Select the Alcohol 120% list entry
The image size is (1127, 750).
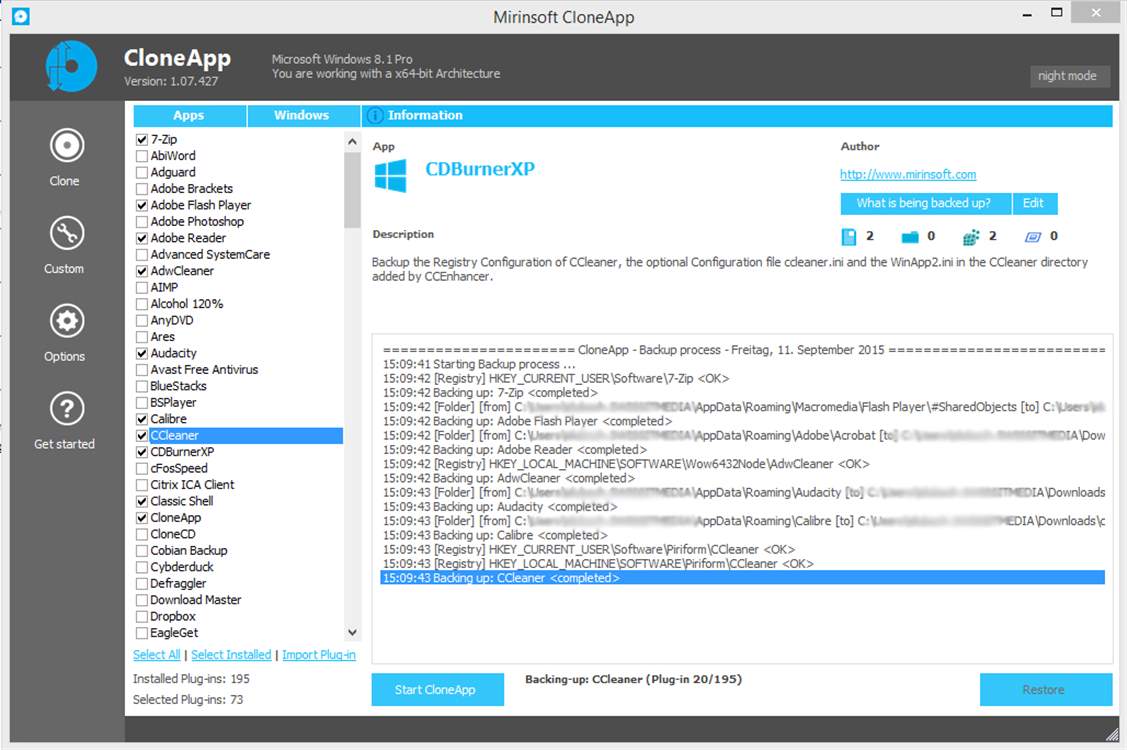pyautogui.click(x=187, y=304)
